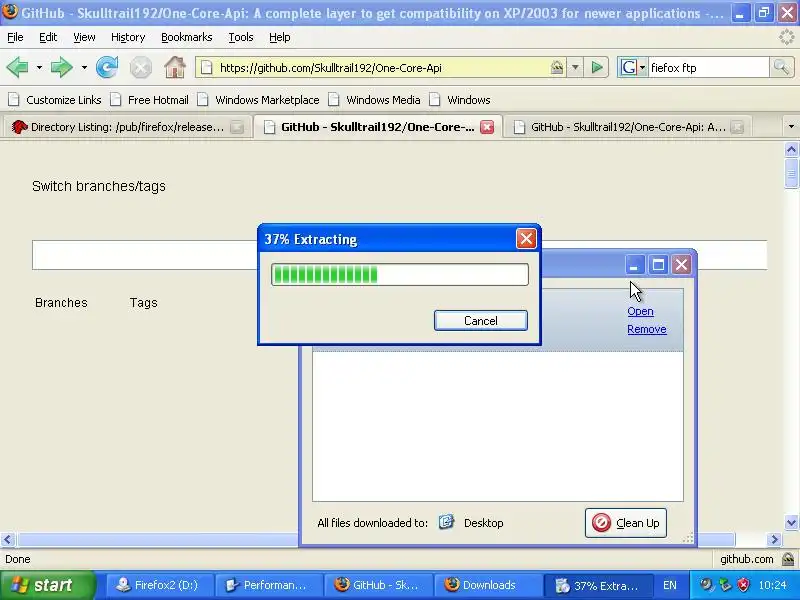Click 'Switch branches/tags' text
The image size is (800, 600).
click(x=99, y=186)
